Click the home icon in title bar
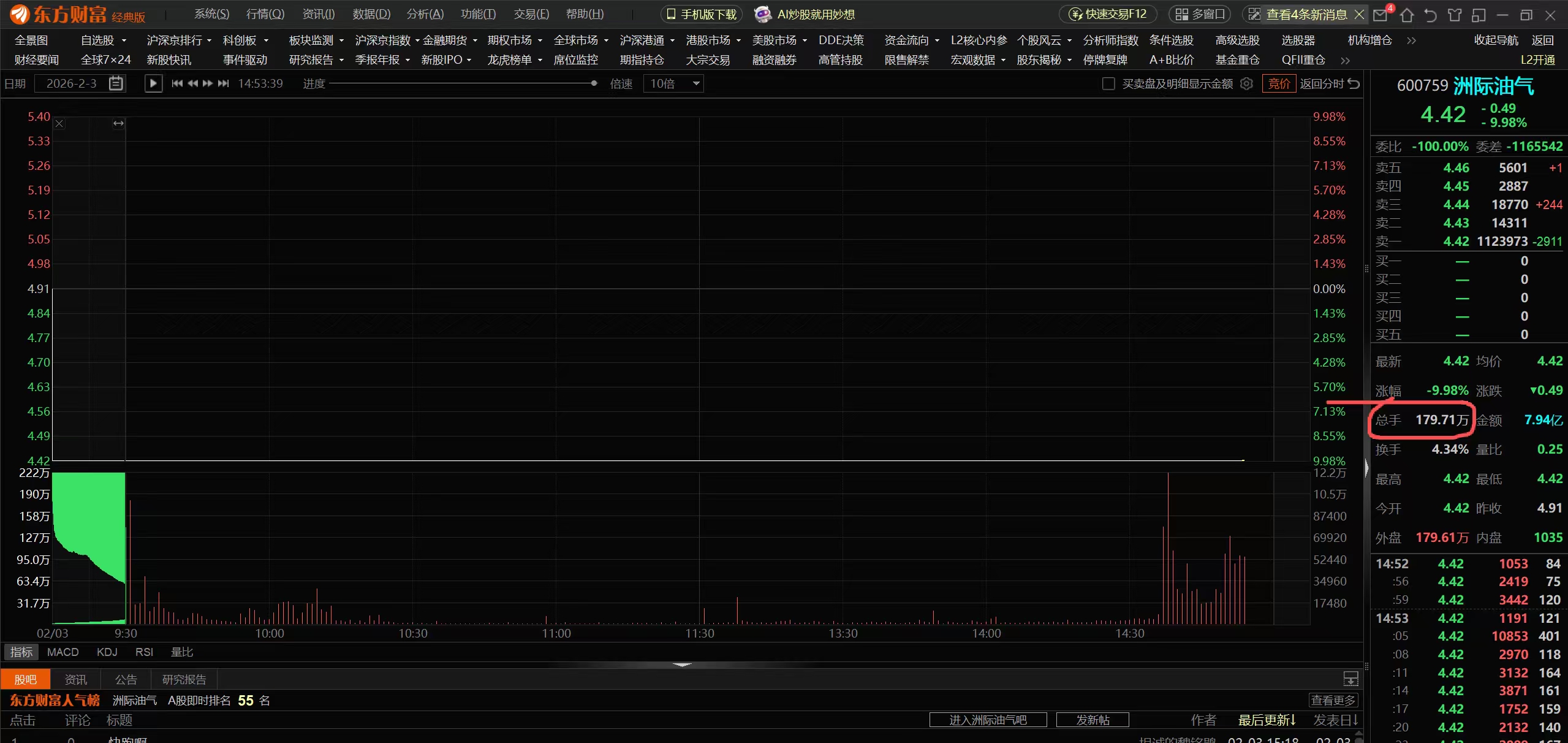Viewport: 1568px width, 743px height. coord(1407,15)
